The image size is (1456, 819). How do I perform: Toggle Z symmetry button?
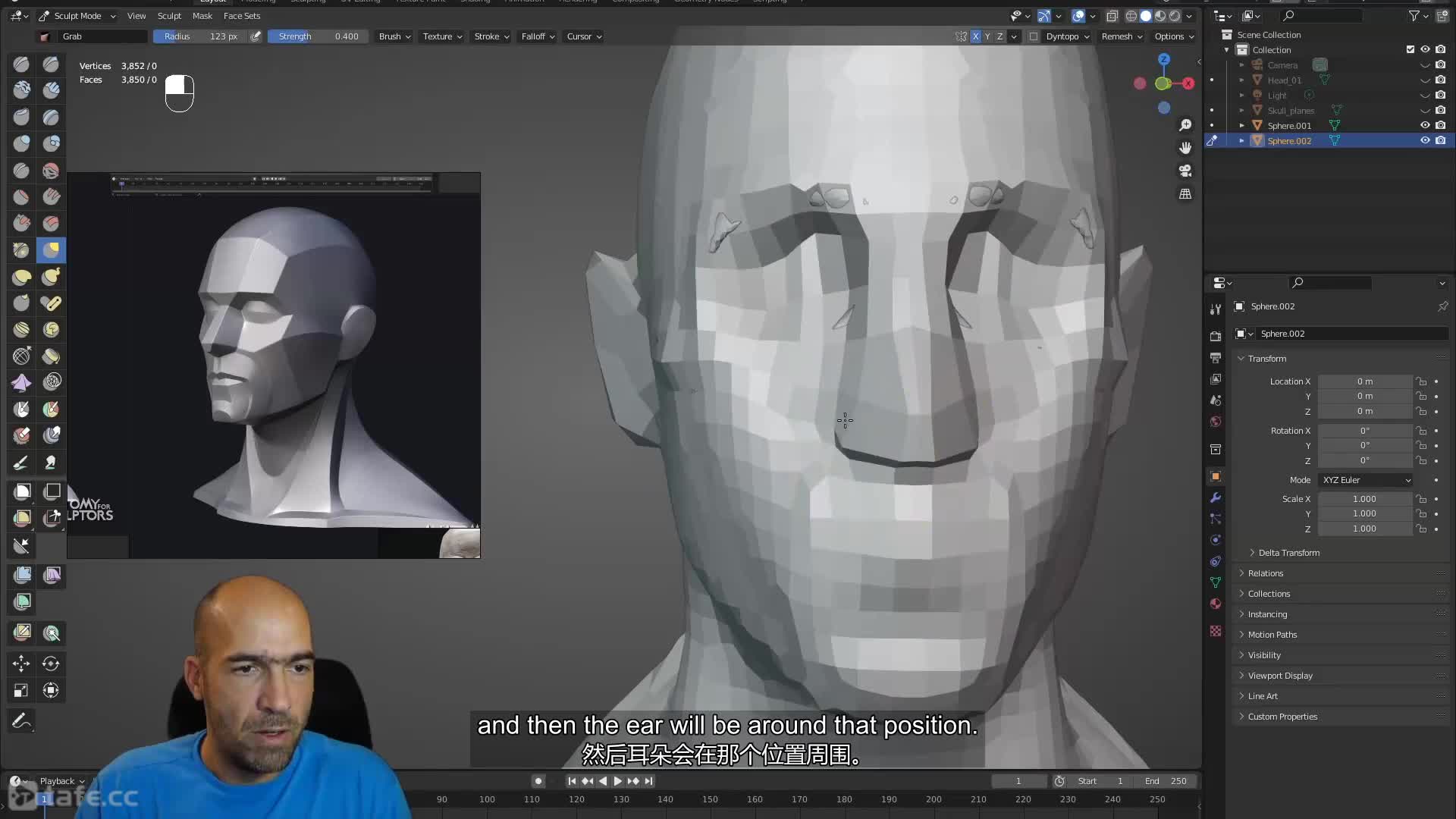coord(999,36)
